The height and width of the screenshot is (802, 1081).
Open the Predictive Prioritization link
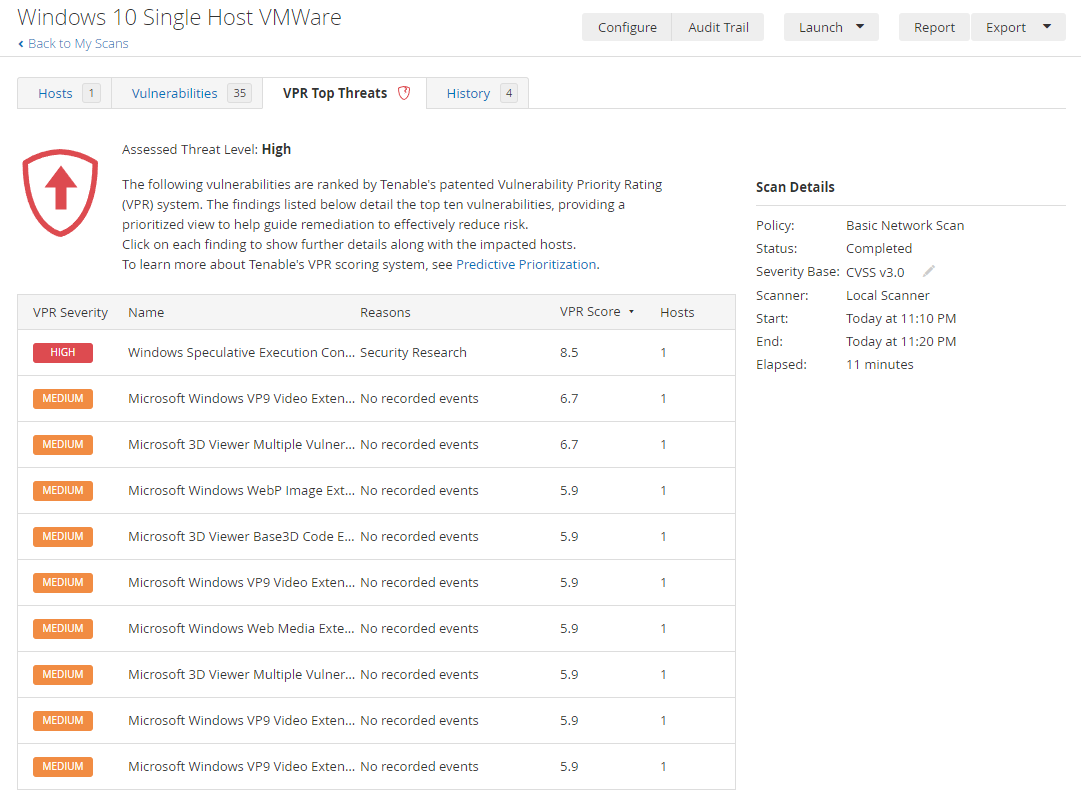tap(526, 264)
